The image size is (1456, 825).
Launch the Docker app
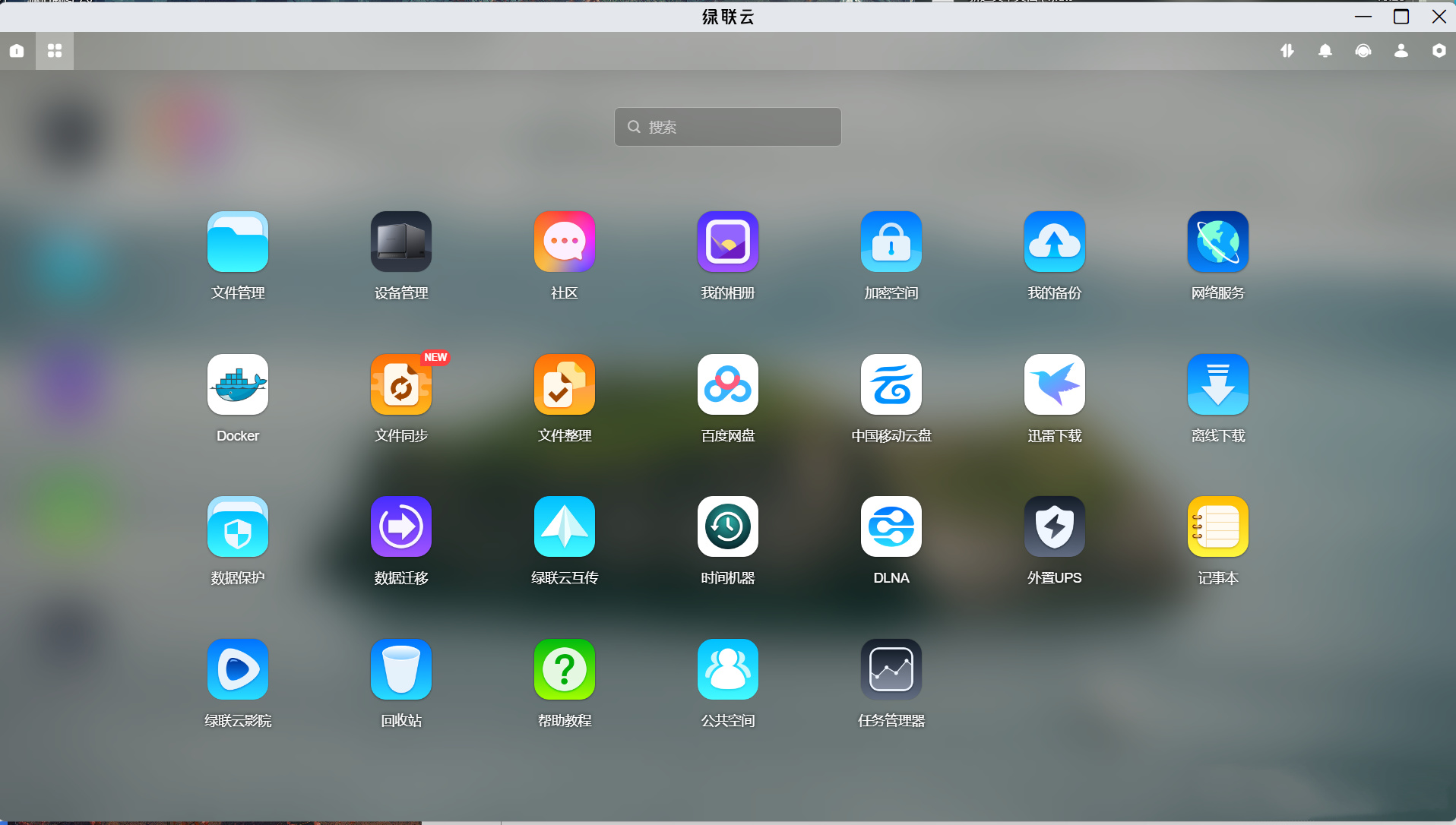point(238,384)
